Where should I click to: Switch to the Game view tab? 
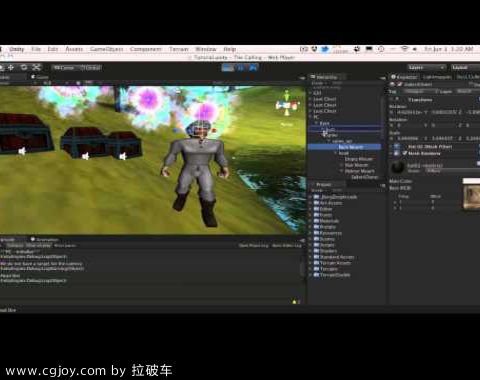pyautogui.click(x=40, y=77)
